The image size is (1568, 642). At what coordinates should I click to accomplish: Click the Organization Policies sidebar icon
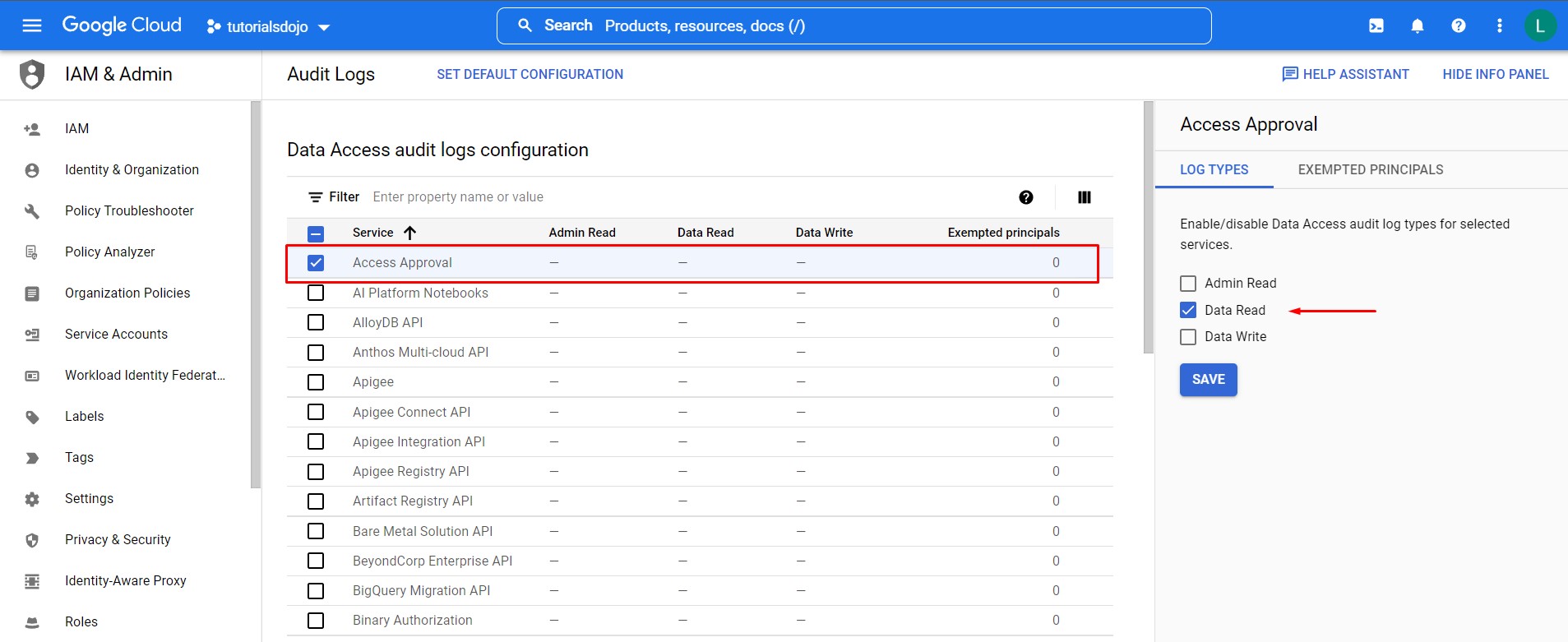(x=32, y=293)
